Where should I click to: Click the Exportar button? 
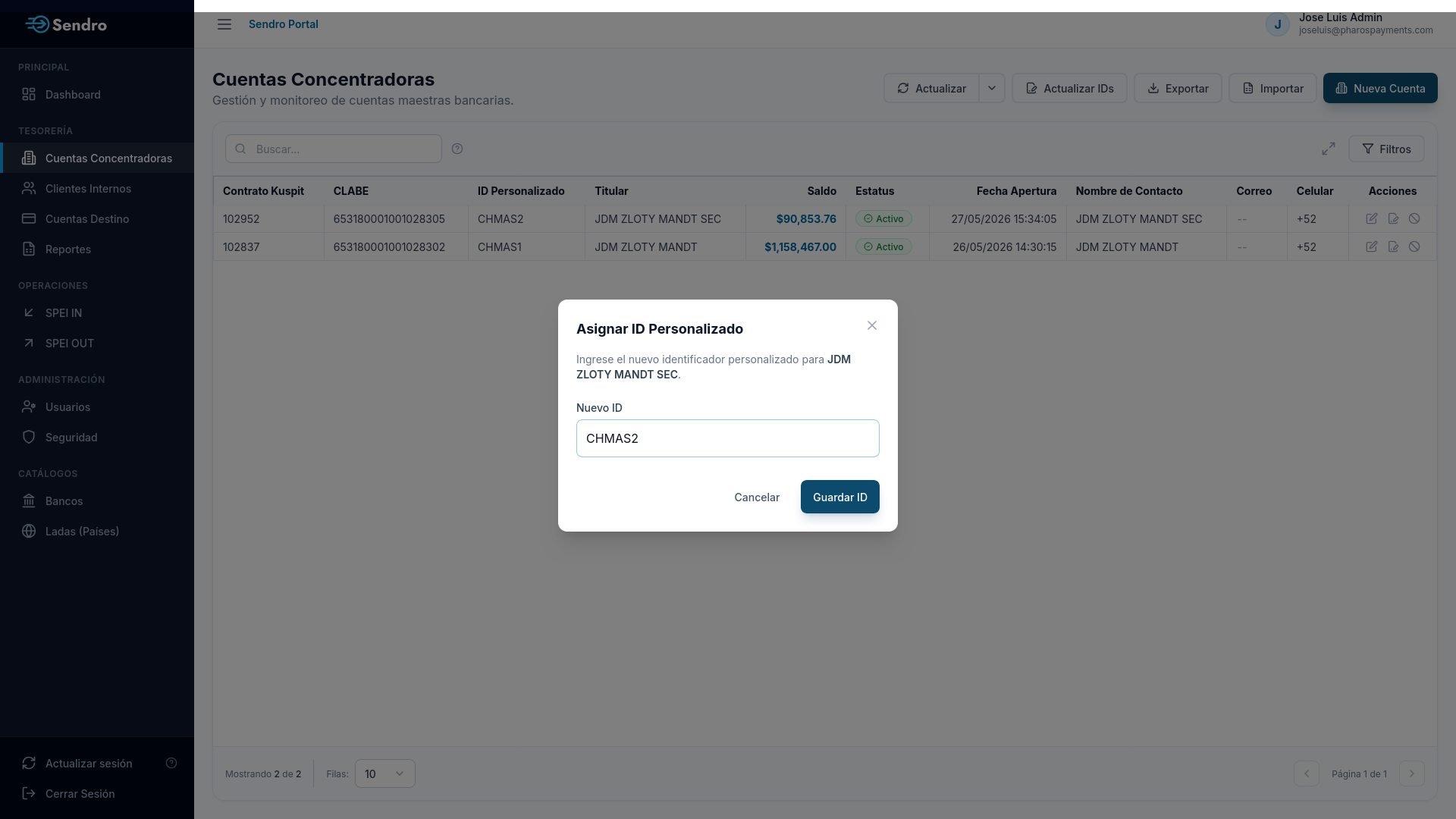1178,88
